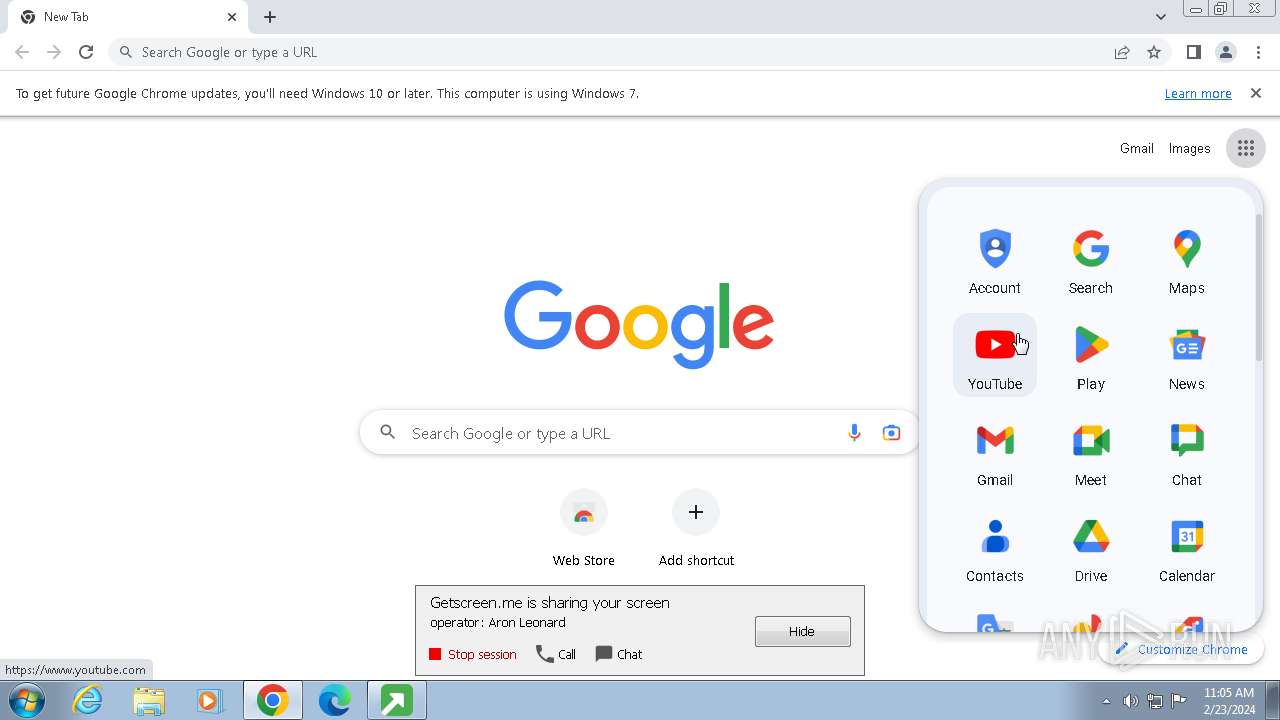Open Google Calendar app icon

pos(1186,549)
